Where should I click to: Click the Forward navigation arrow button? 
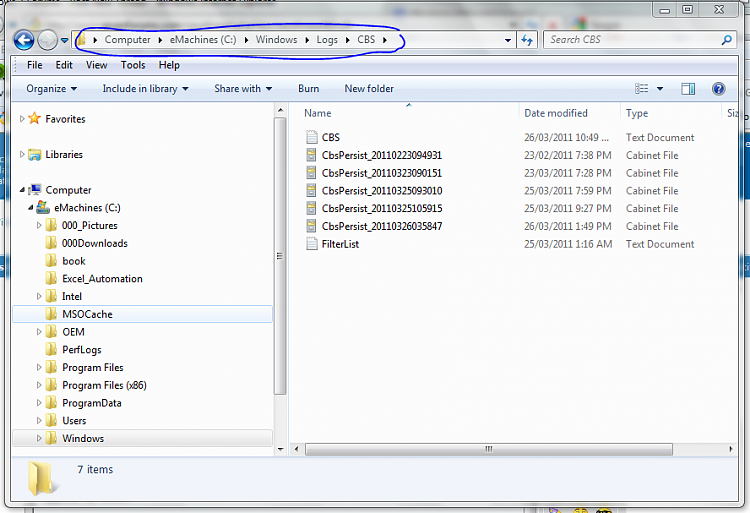point(47,40)
